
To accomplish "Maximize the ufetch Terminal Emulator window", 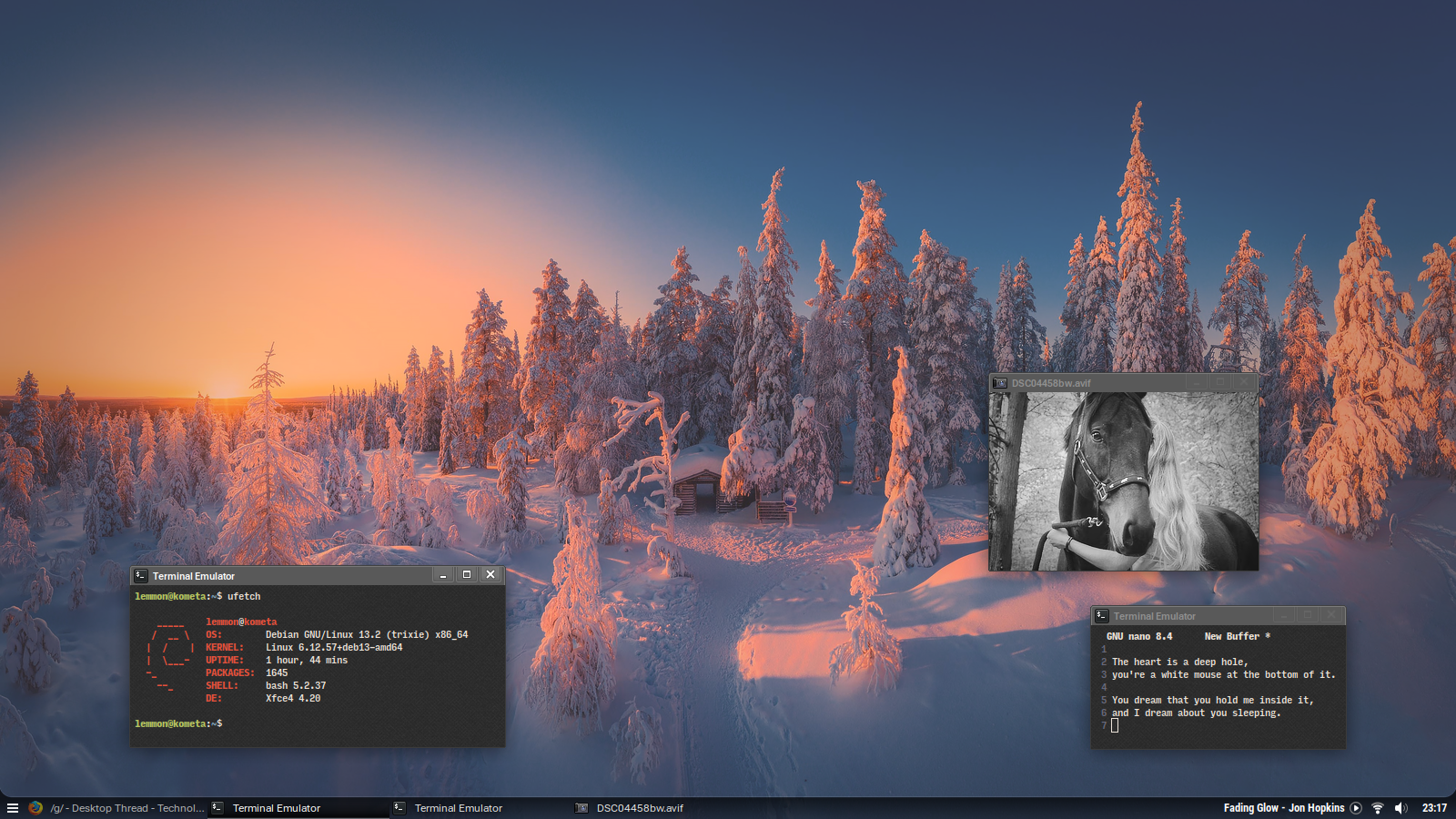I will (467, 575).
